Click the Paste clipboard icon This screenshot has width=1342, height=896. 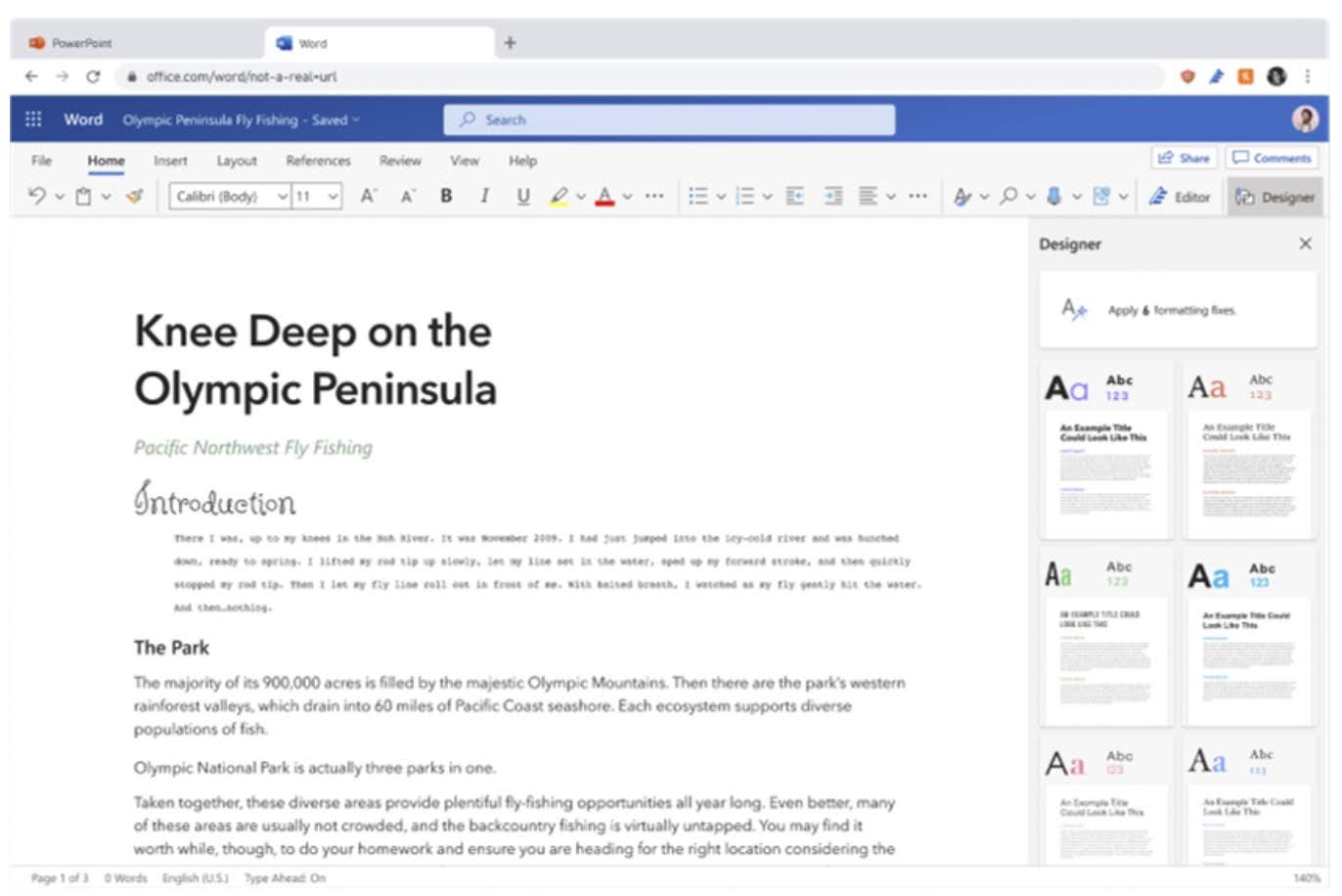(x=84, y=196)
